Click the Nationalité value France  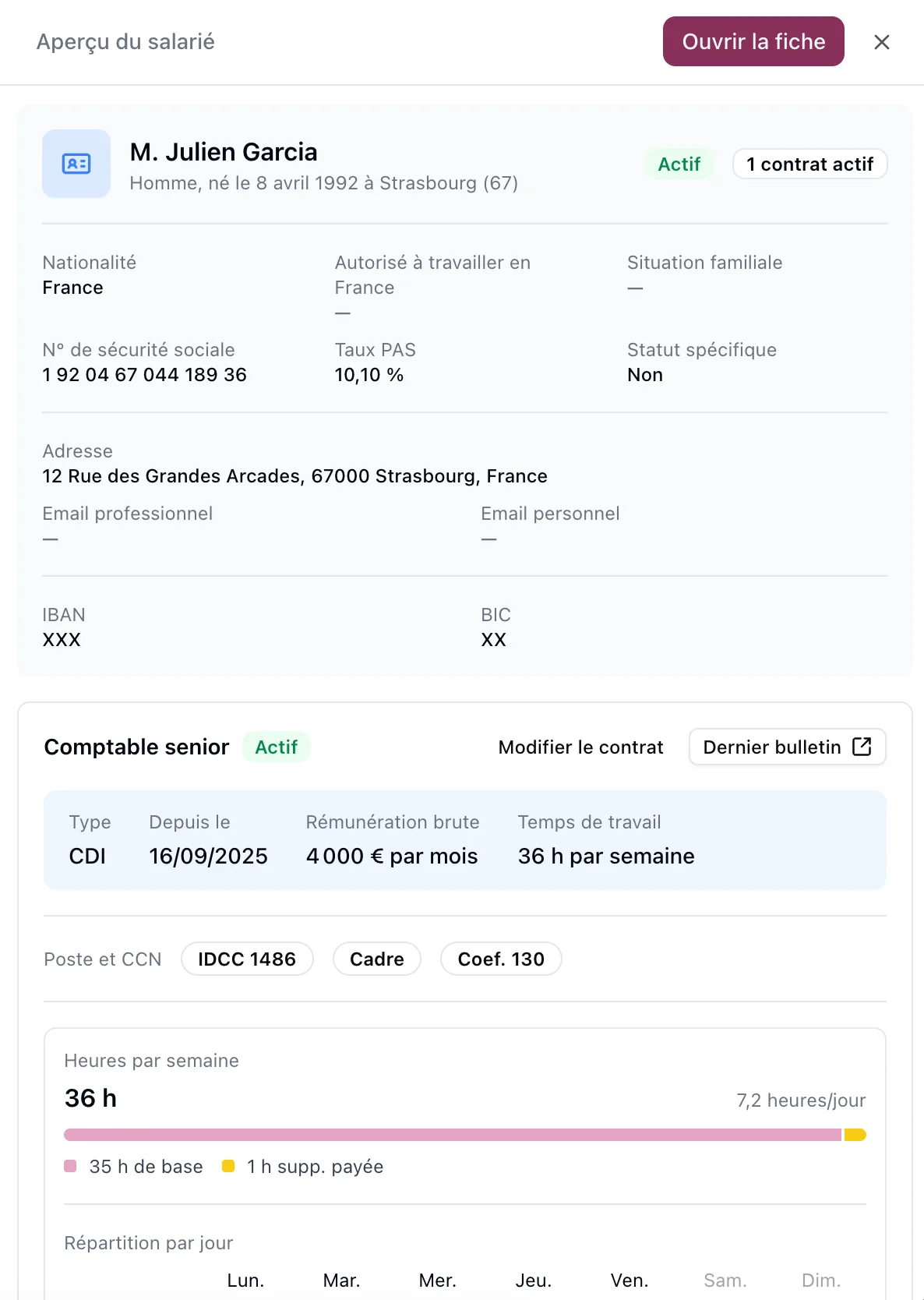72,288
